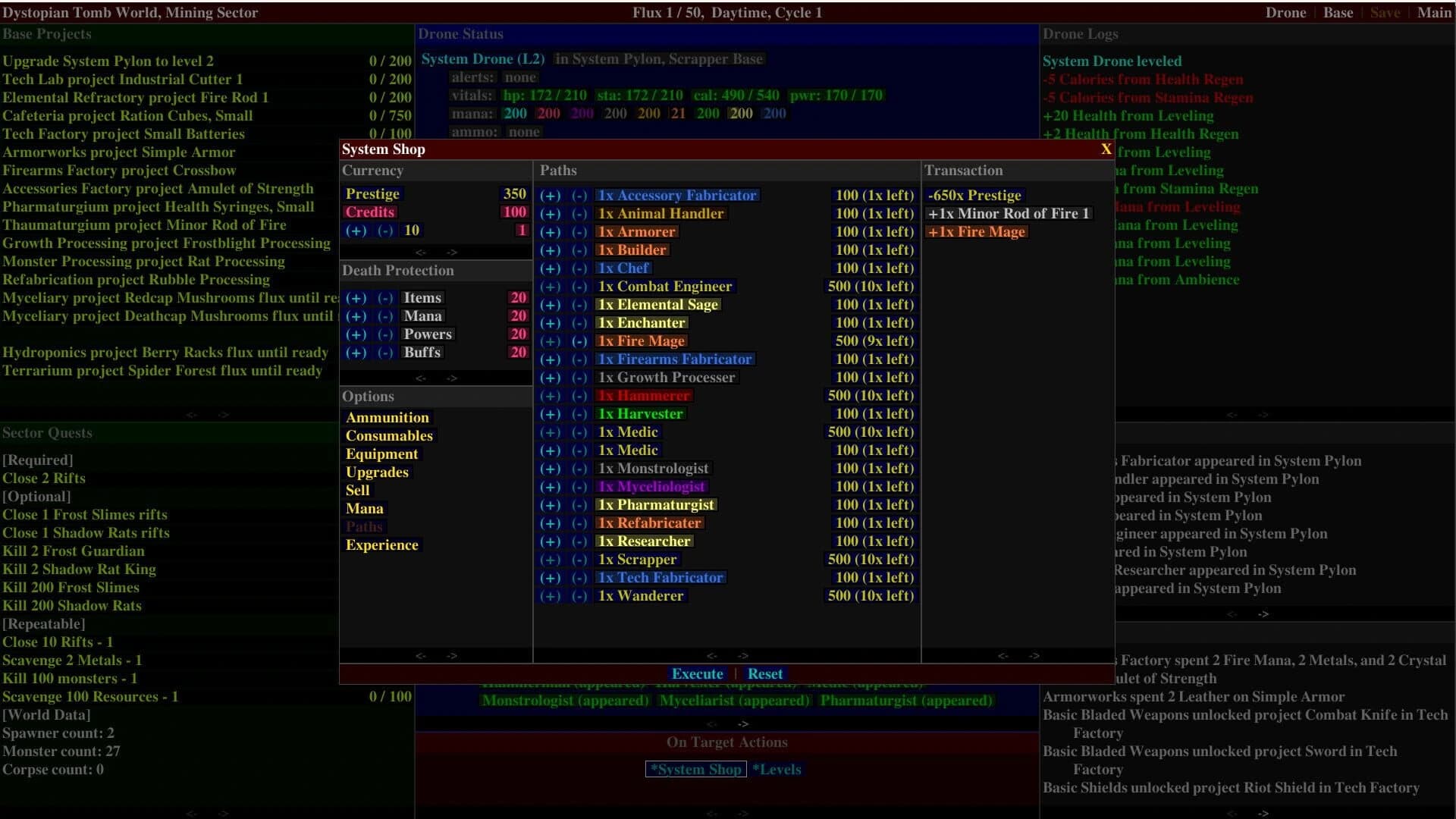Increase Wanderer path with (+)
This screenshot has width=1456, height=819.
[551, 596]
